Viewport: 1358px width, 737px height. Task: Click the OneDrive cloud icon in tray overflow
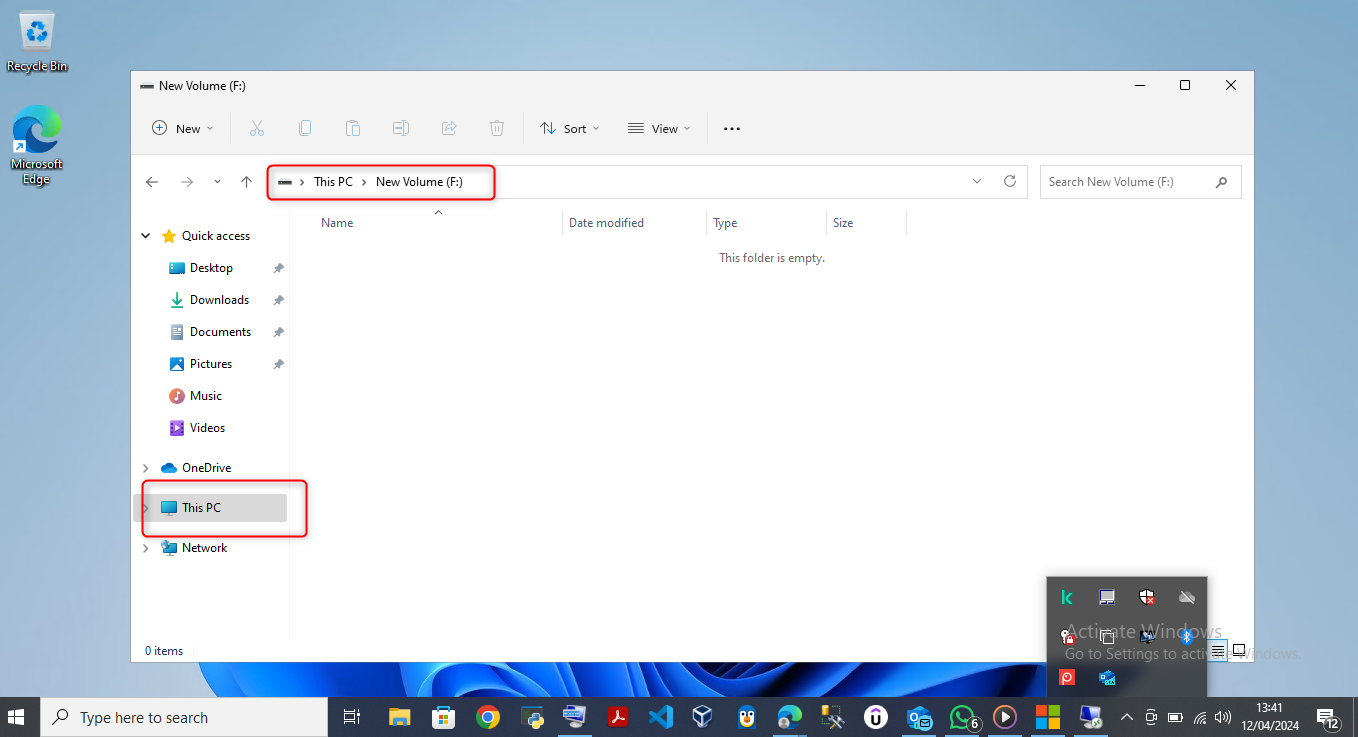pos(1187,597)
